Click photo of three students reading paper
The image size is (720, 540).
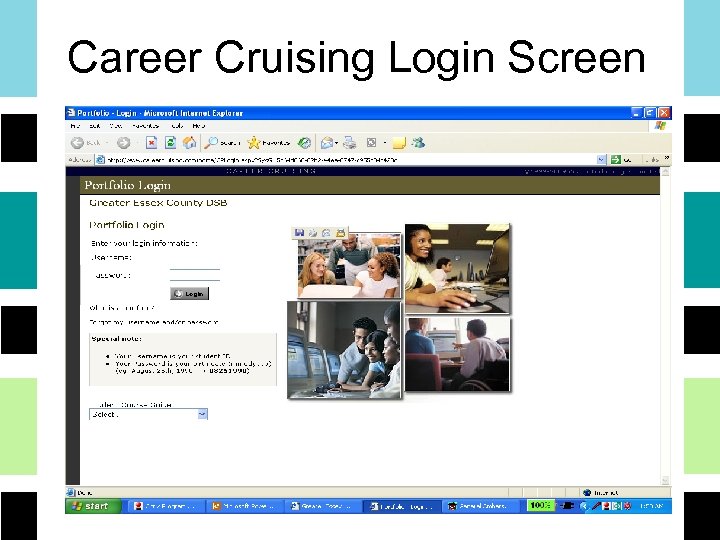(349, 265)
